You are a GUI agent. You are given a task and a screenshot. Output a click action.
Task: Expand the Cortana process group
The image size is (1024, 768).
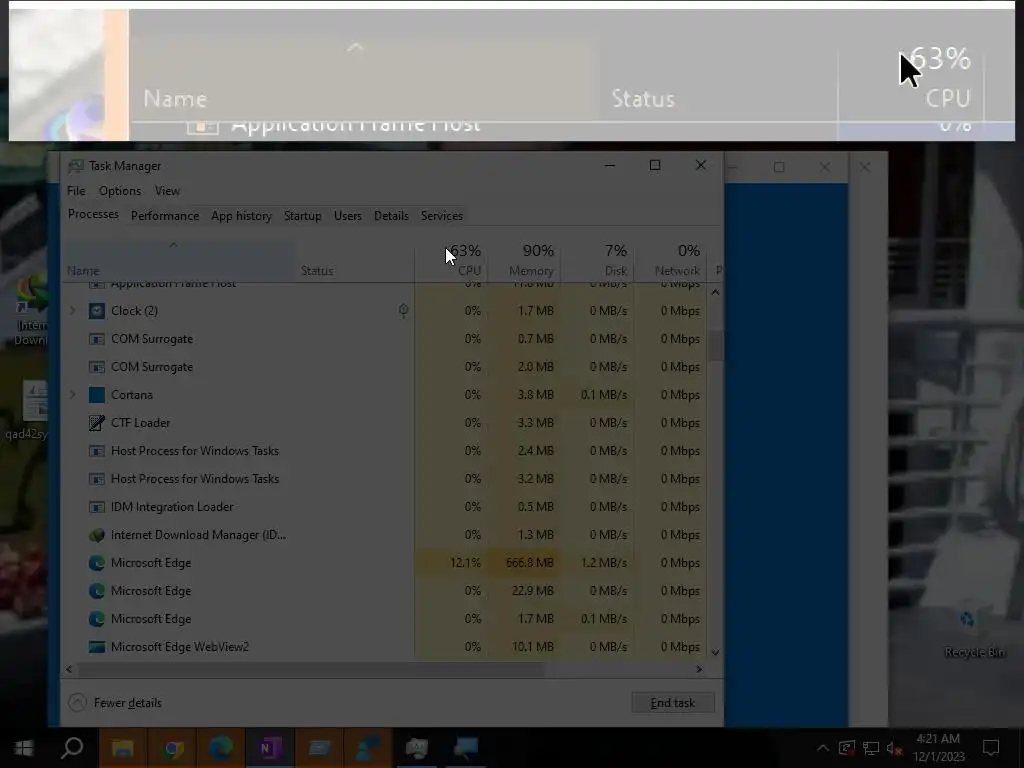72,394
